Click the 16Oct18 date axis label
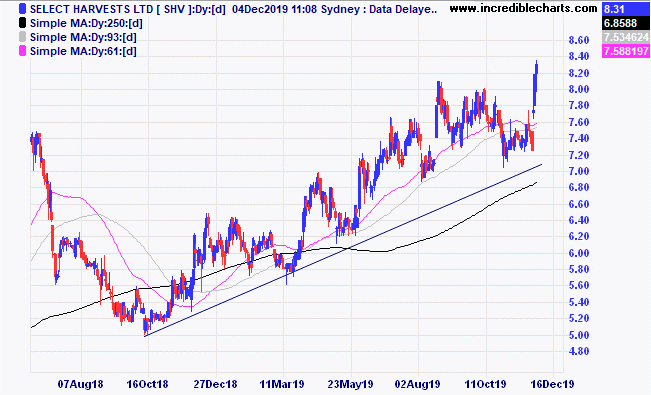The height and width of the screenshot is (395, 651). pyautogui.click(x=148, y=384)
